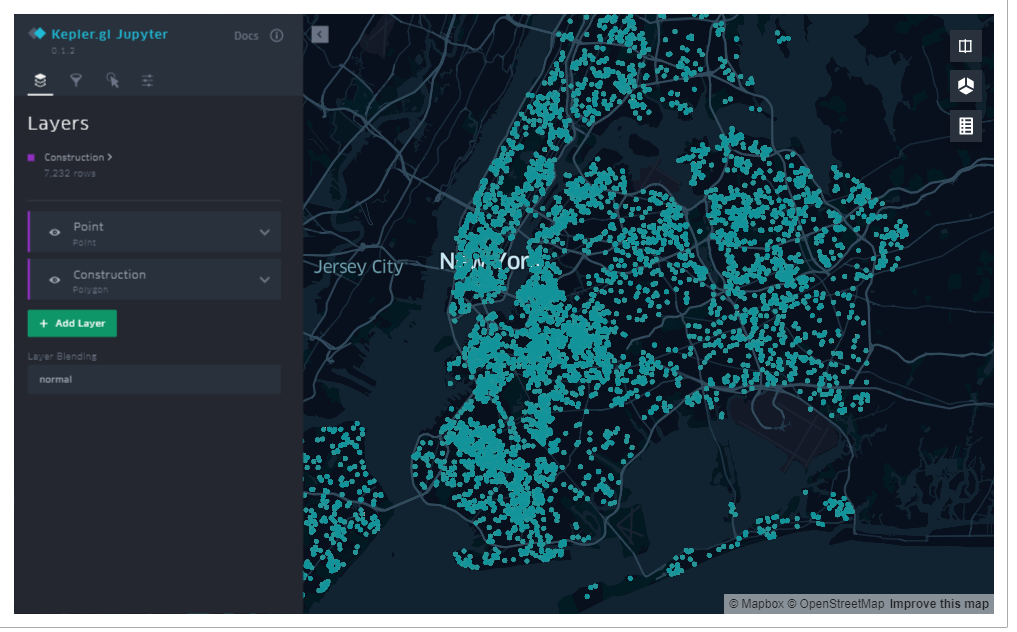This screenshot has width=1017, height=632.
Task: Open the Interactions cursor tab
Action: click(x=112, y=80)
